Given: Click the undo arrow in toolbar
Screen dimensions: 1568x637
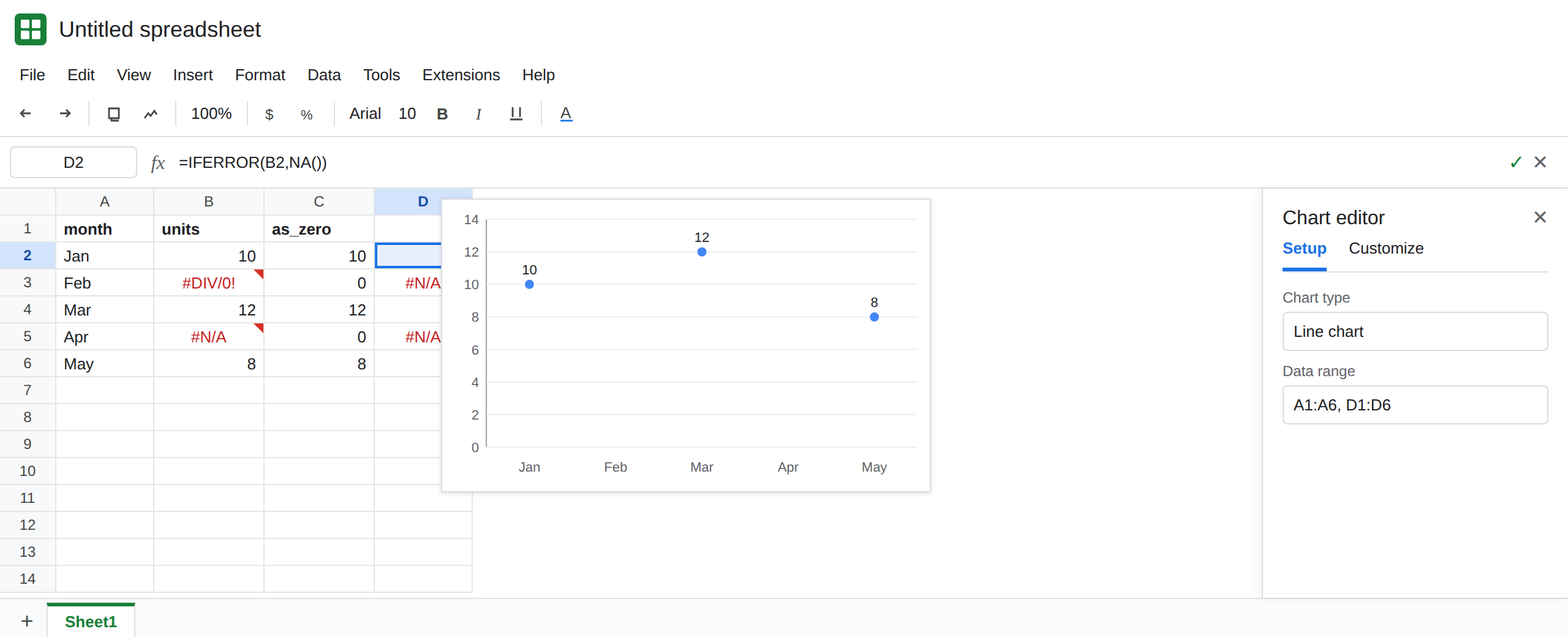Looking at the screenshot, I should coord(25,113).
